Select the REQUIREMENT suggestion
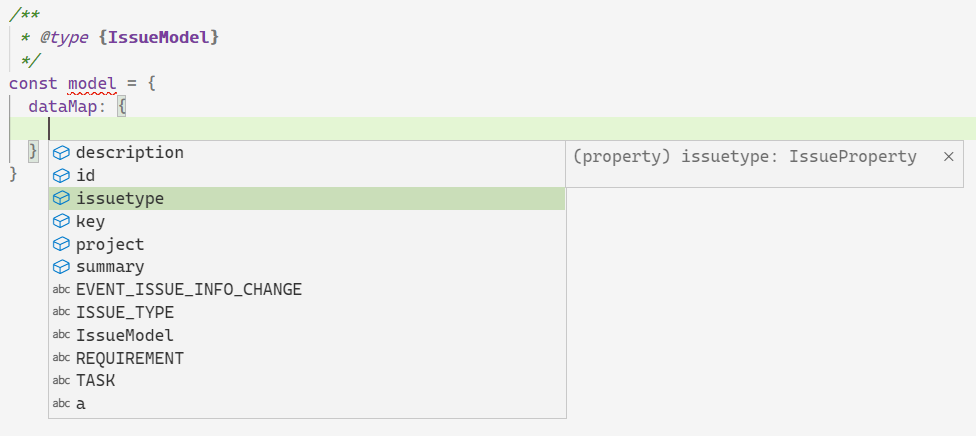 130,359
